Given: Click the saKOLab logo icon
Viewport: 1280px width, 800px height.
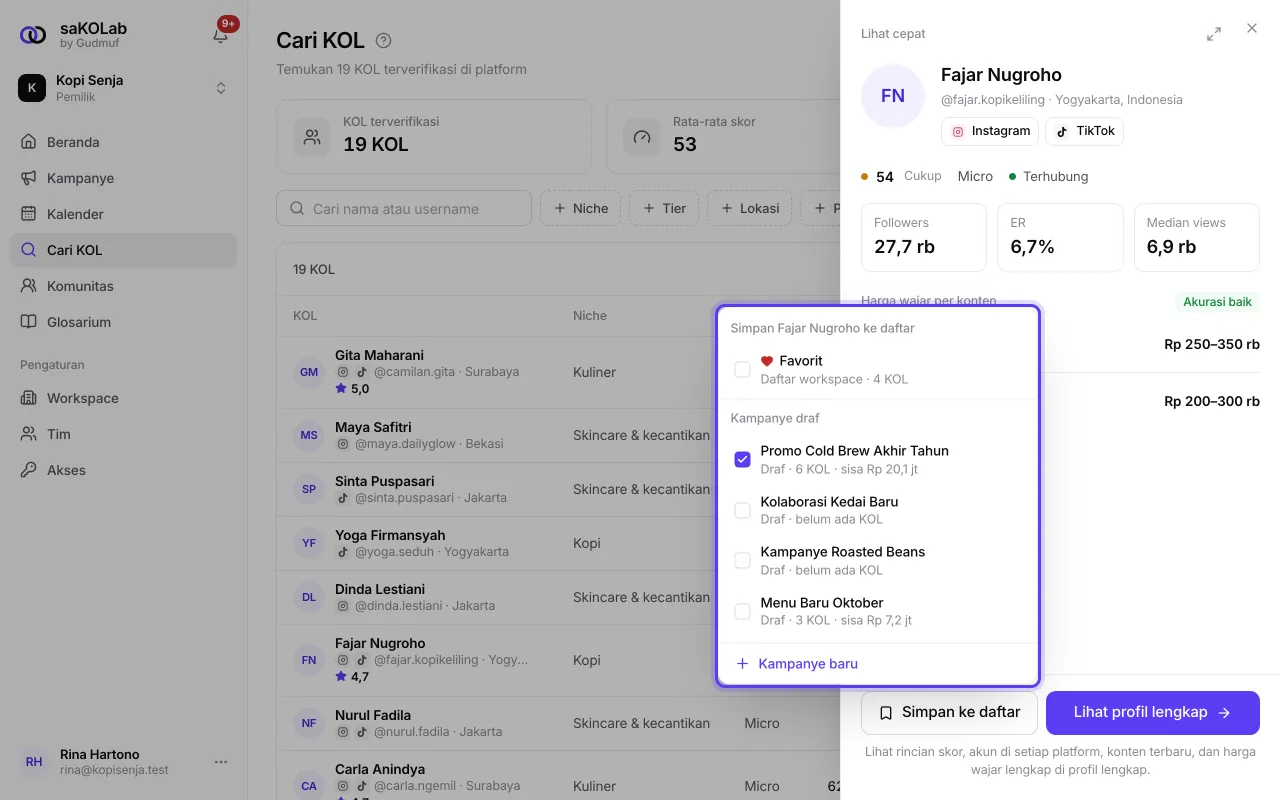Looking at the screenshot, I should point(33,35).
